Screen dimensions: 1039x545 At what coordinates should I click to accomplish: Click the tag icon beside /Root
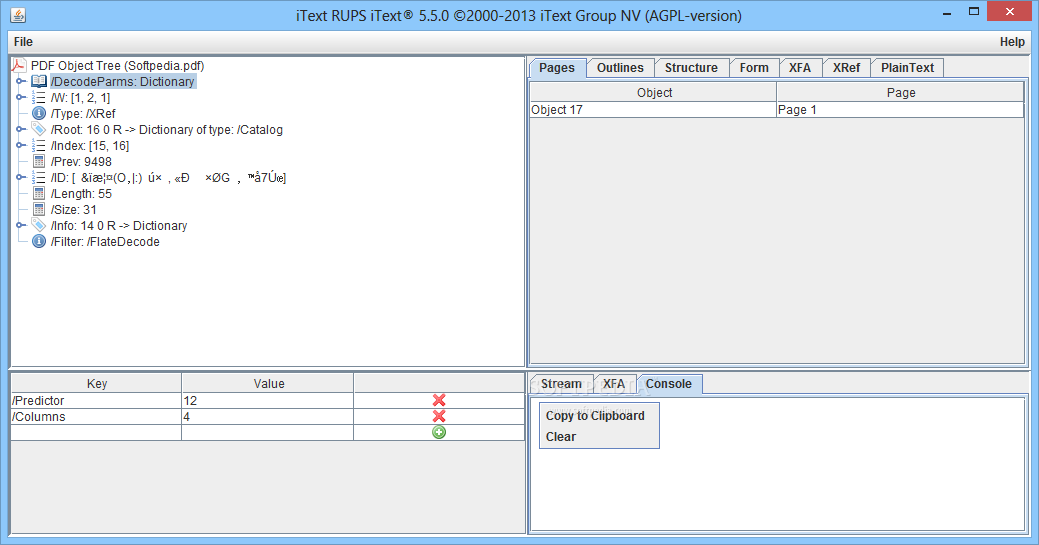tap(39, 129)
